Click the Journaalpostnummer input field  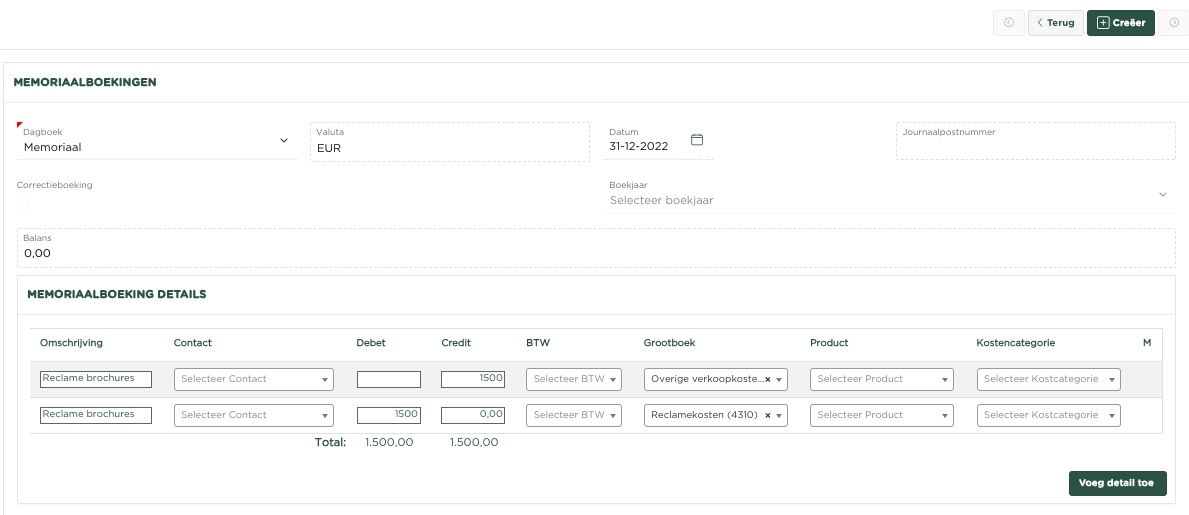click(x=1035, y=147)
